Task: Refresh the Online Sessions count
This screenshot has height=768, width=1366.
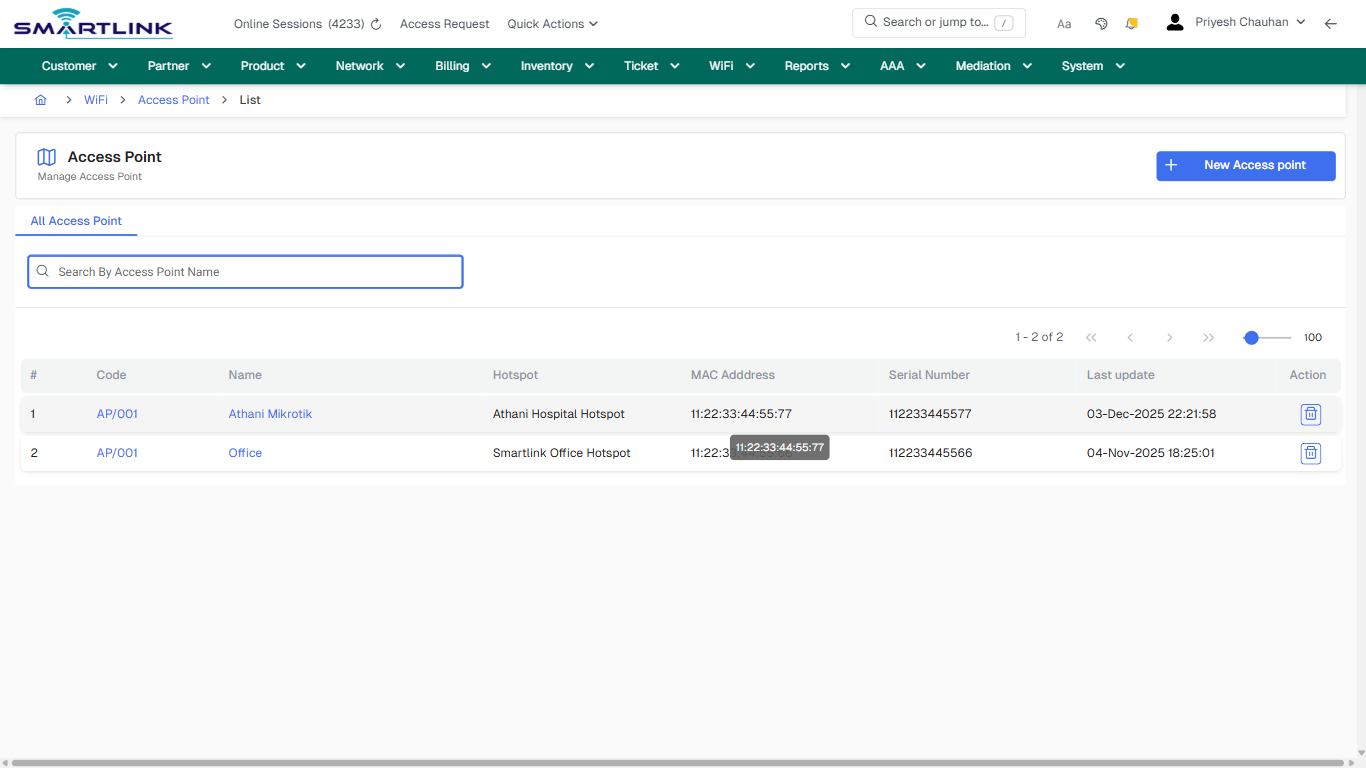Action: point(375,23)
